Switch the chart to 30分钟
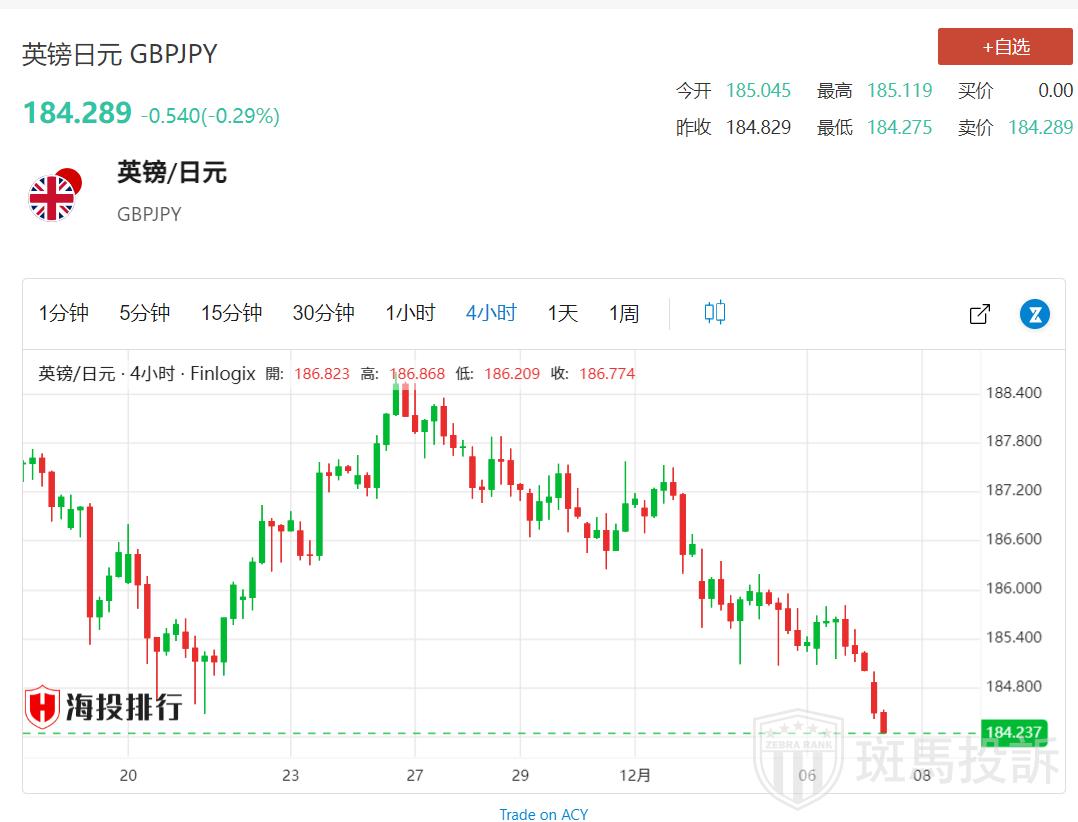The height and width of the screenshot is (822, 1078). click(323, 313)
